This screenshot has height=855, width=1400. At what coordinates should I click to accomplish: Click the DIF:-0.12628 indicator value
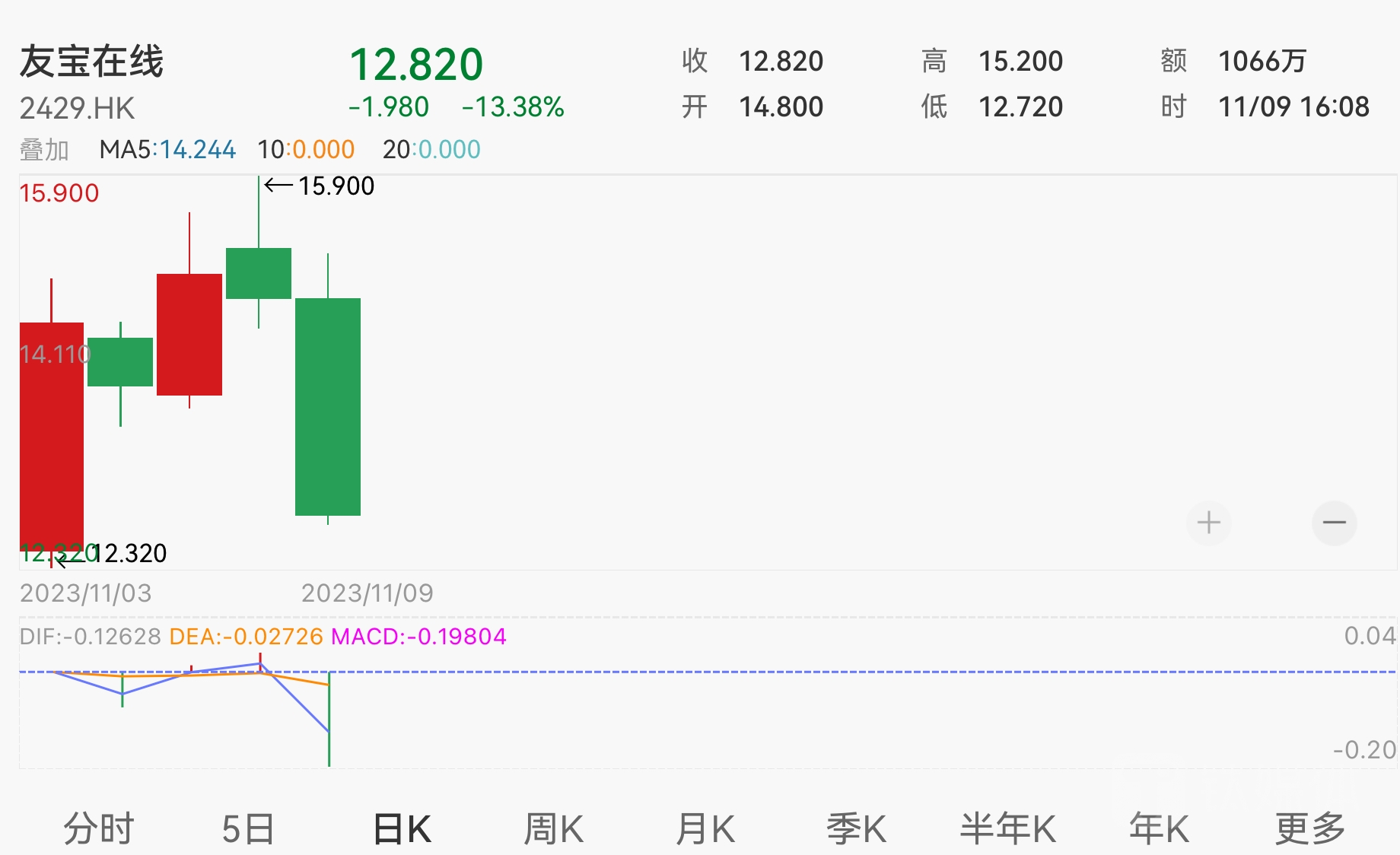point(90,636)
